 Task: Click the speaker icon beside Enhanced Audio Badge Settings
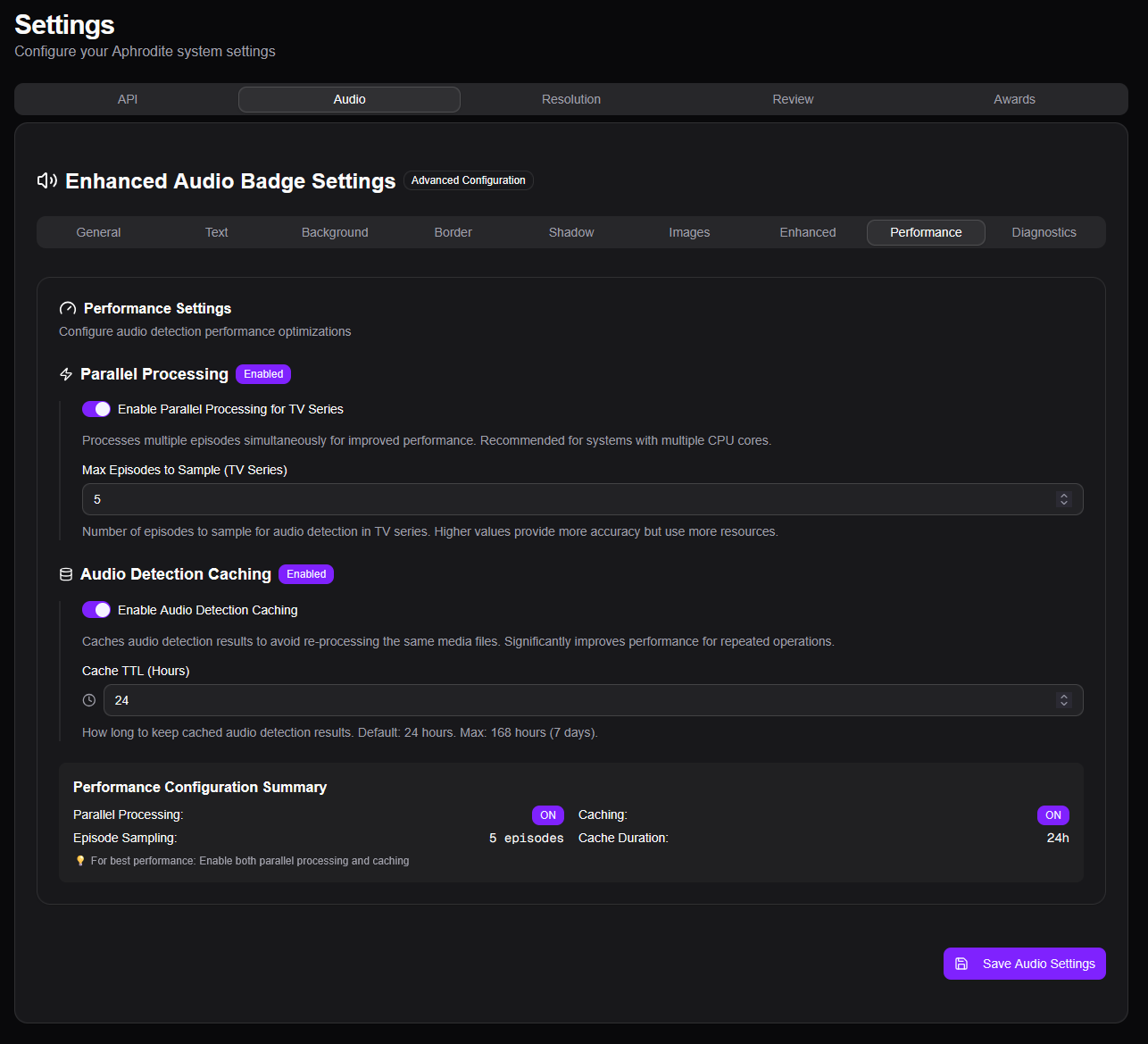pyautogui.click(x=47, y=181)
